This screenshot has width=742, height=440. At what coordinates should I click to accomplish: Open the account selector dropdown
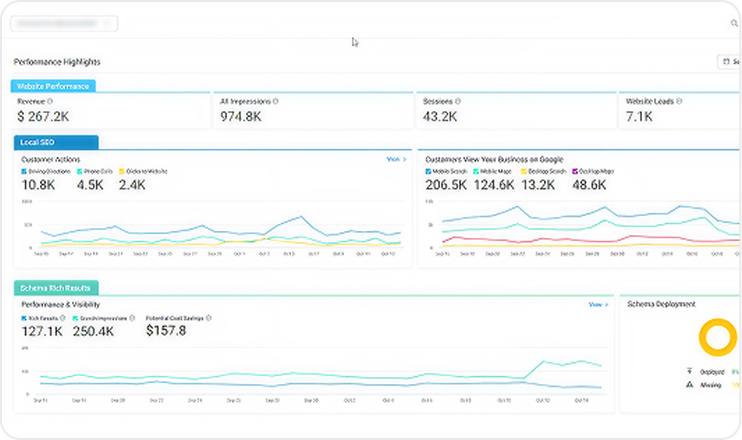coord(65,23)
